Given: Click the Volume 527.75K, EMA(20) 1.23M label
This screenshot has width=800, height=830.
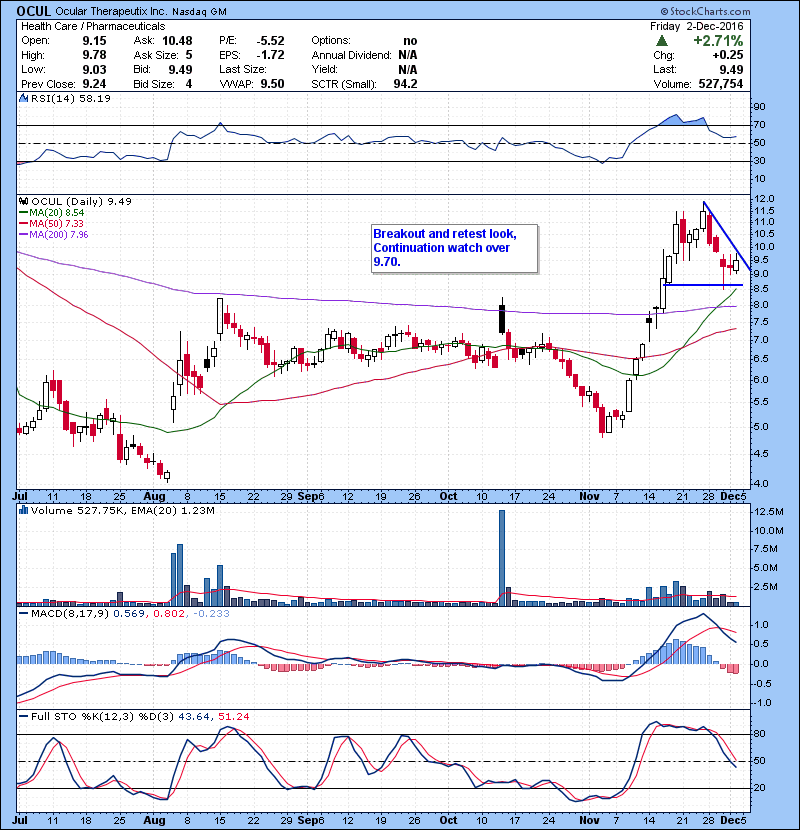Looking at the screenshot, I should click(x=123, y=510).
